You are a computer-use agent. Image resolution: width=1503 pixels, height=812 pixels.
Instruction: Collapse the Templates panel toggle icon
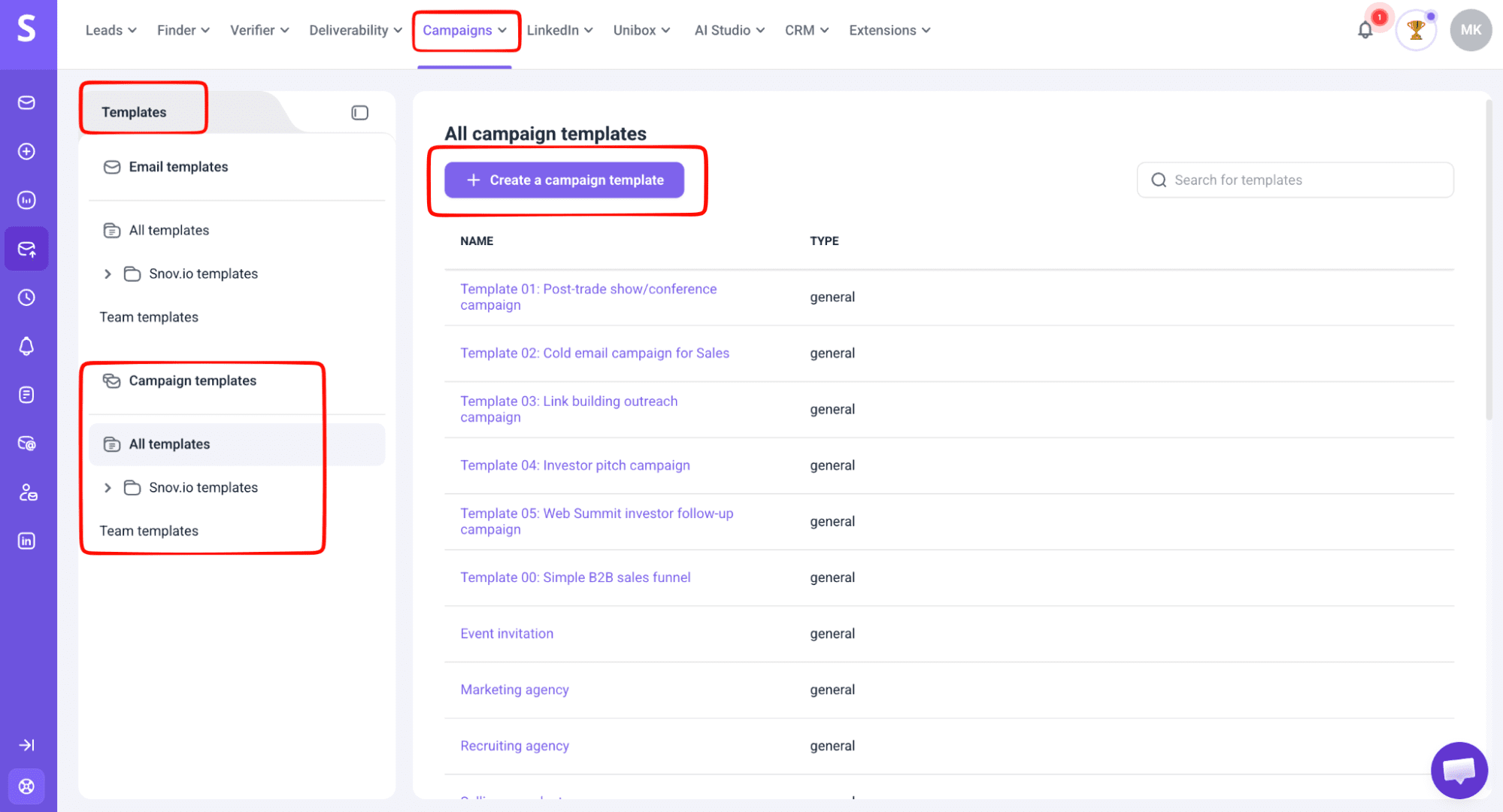tap(359, 113)
